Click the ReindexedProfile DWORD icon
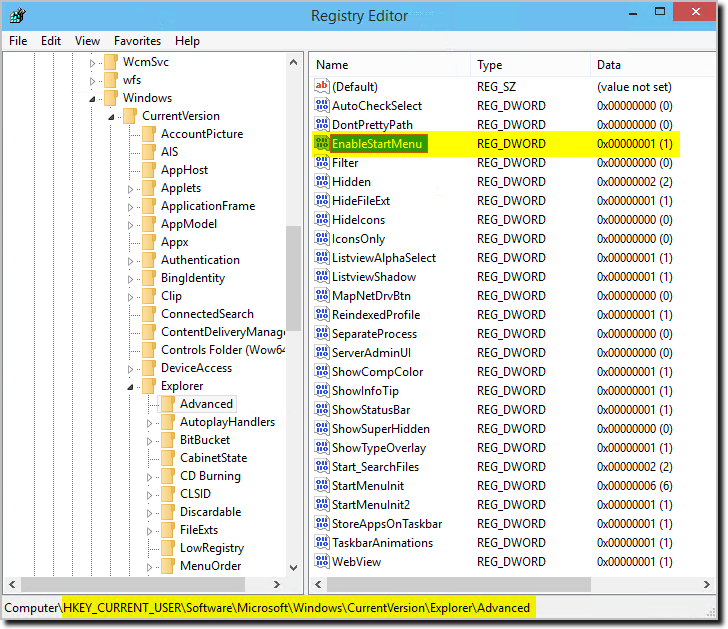This screenshot has width=728, height=629. tap(321, 315)
